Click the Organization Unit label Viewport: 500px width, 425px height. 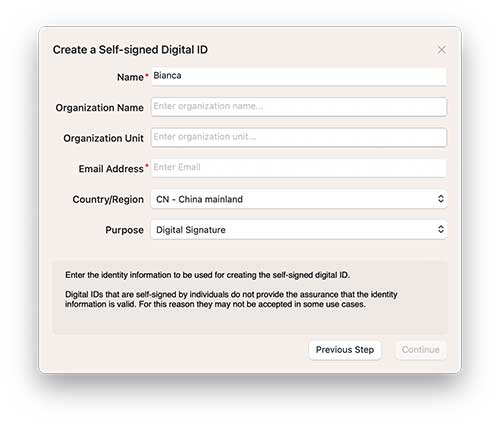(103, 138)
